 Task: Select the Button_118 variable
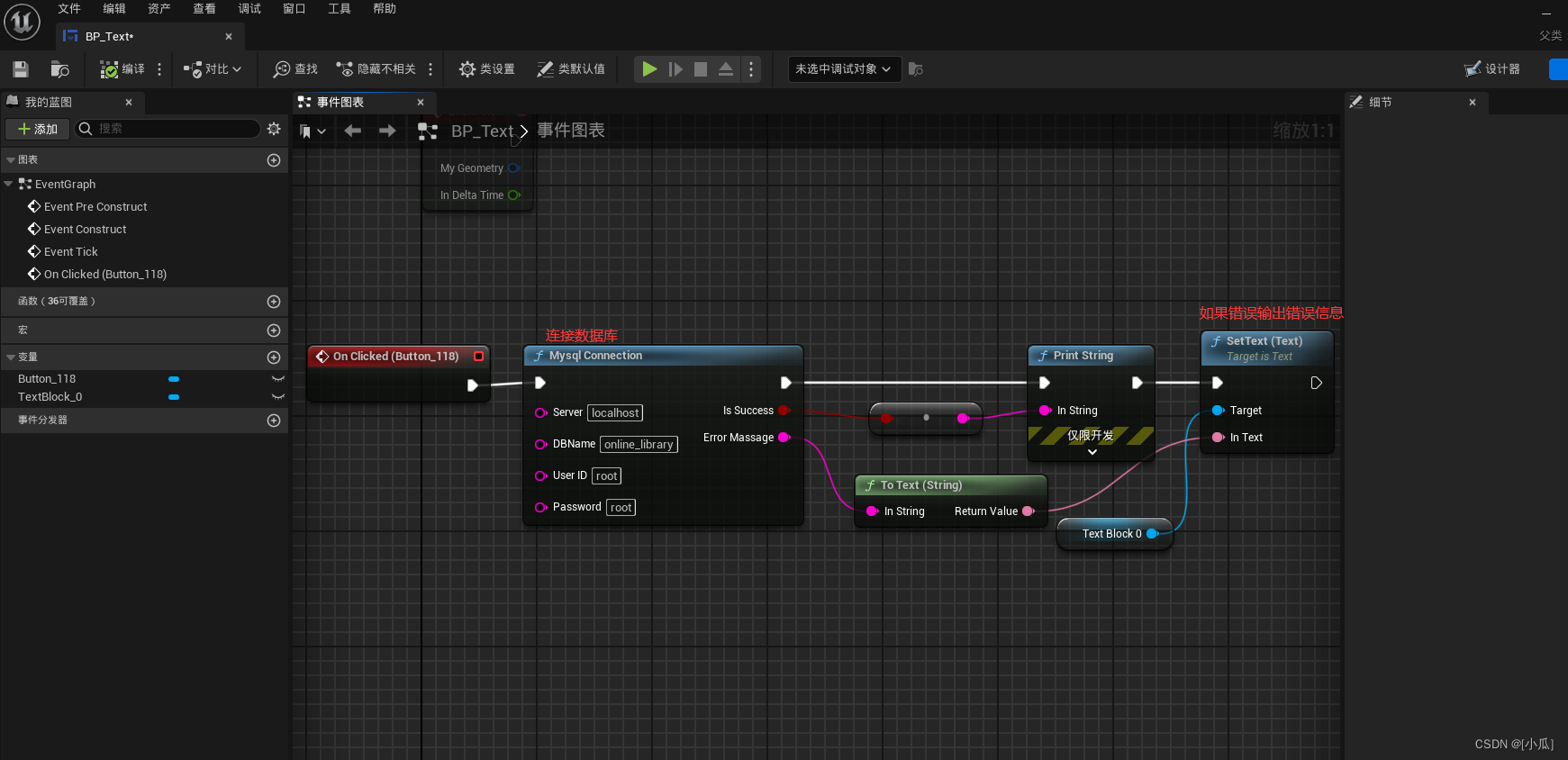(x=47, y=379)
